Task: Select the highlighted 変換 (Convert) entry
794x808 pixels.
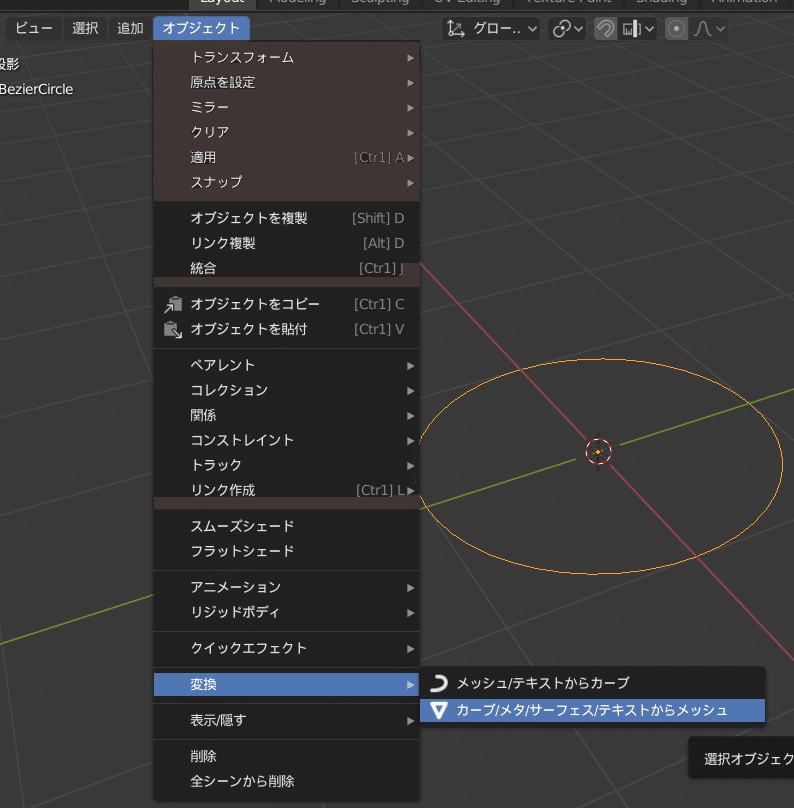Action: 286,684
